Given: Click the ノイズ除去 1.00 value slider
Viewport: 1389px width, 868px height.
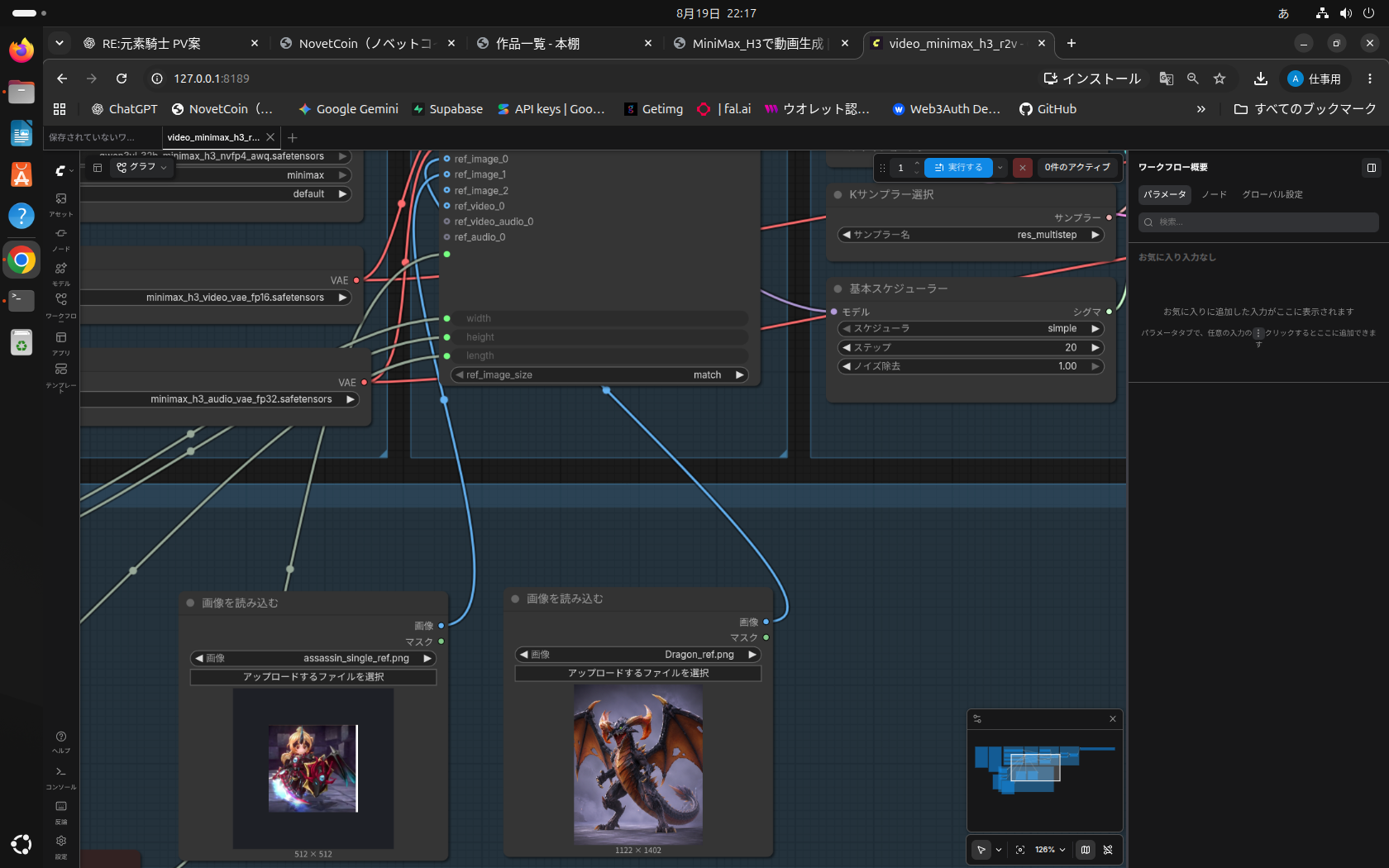Looking at the screenshot, I should 971,366.
